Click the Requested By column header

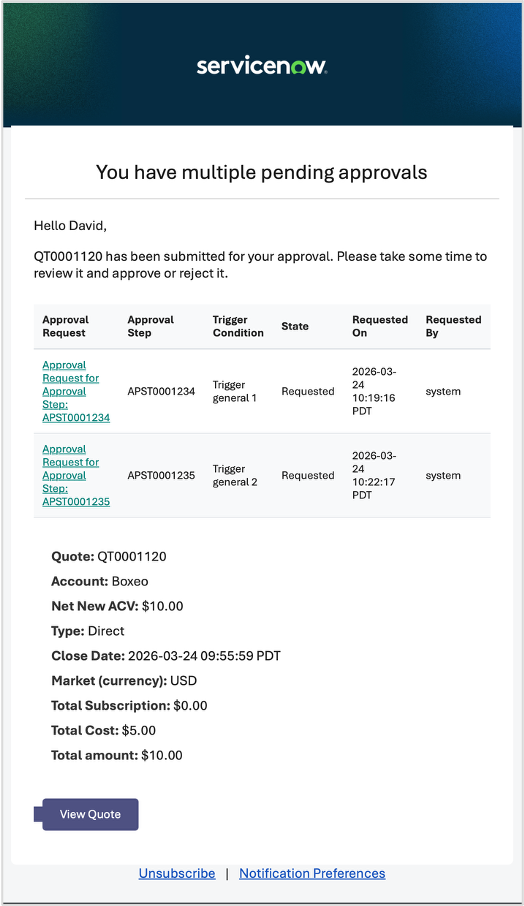454,326
